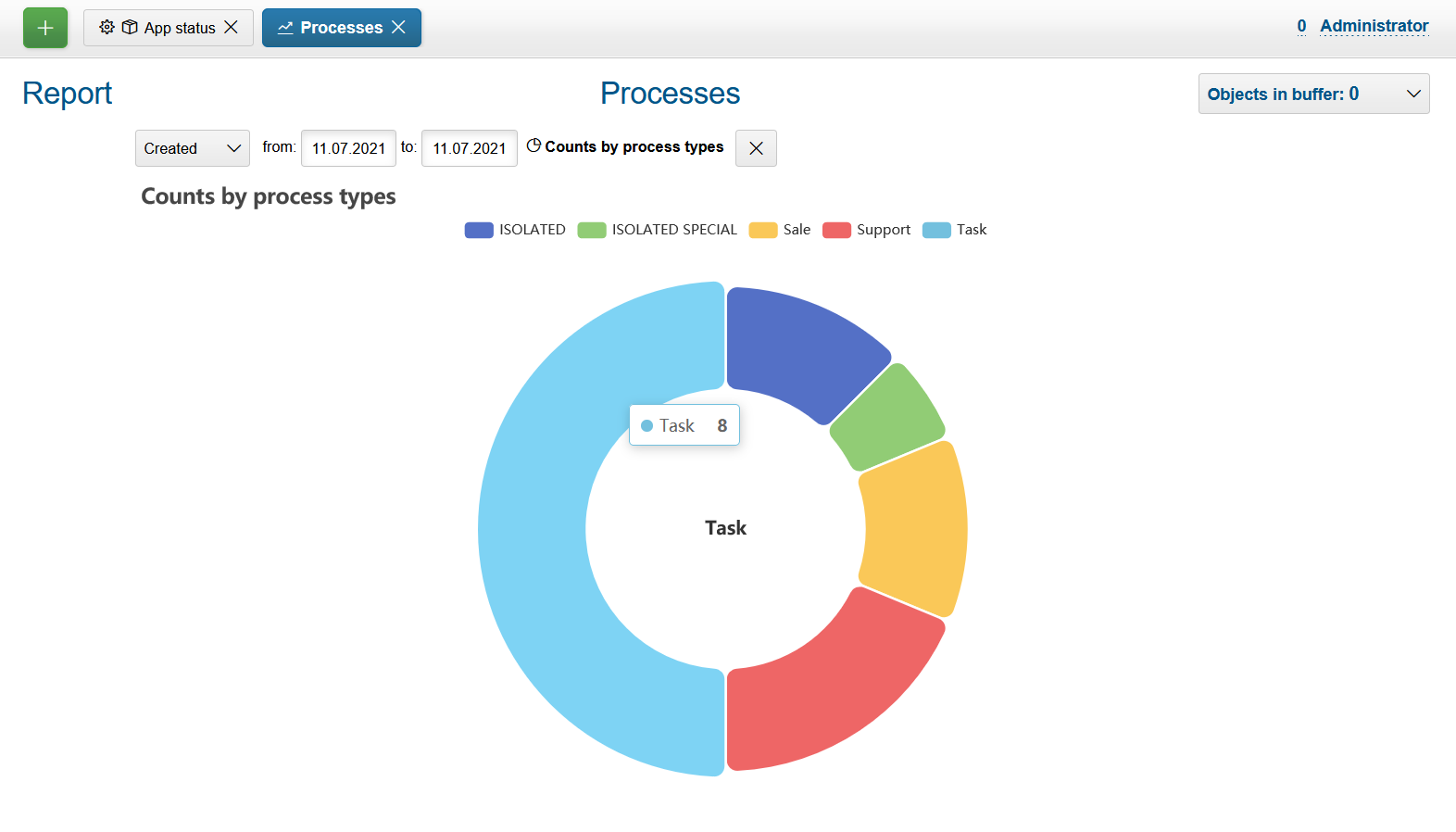Open Counts by process types report selector
This screenshot has height=832, width=1456.
click(634, 147)
